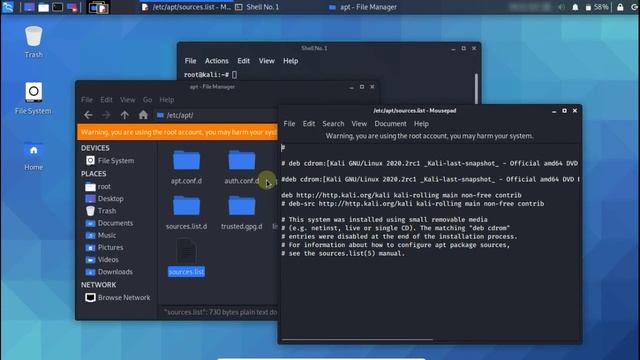Open File menu in Shell terminal
Screen dimensions: 640x360
[x=190, y=61]
